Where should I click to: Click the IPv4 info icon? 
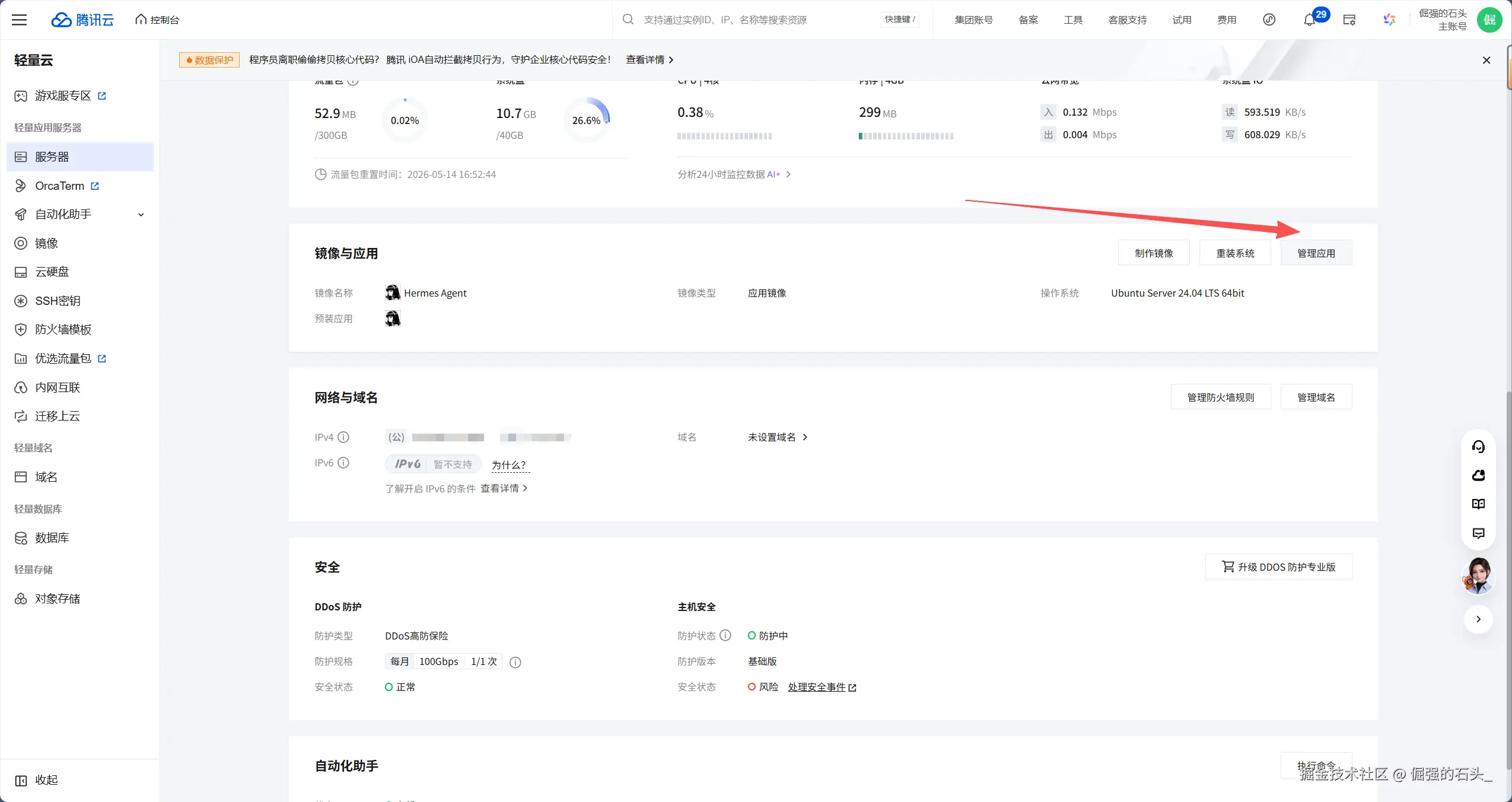point(343,437)
